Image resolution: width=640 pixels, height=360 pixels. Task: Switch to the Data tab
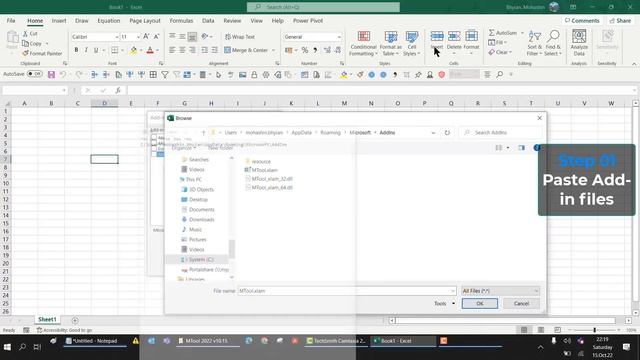[x=208, y=20]
